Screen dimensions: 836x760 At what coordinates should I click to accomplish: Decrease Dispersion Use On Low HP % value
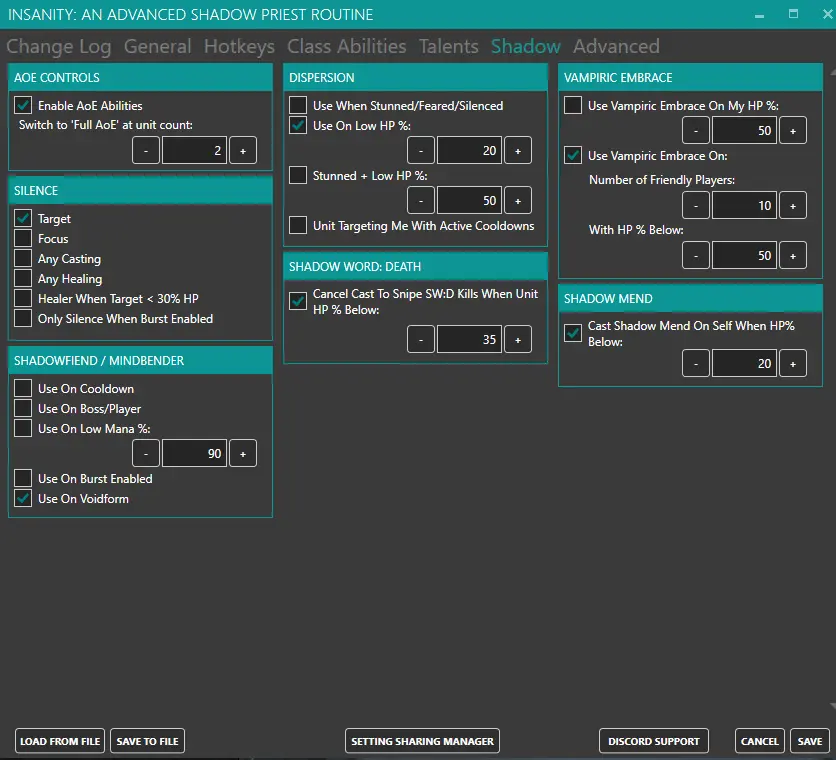pos(421,150)
